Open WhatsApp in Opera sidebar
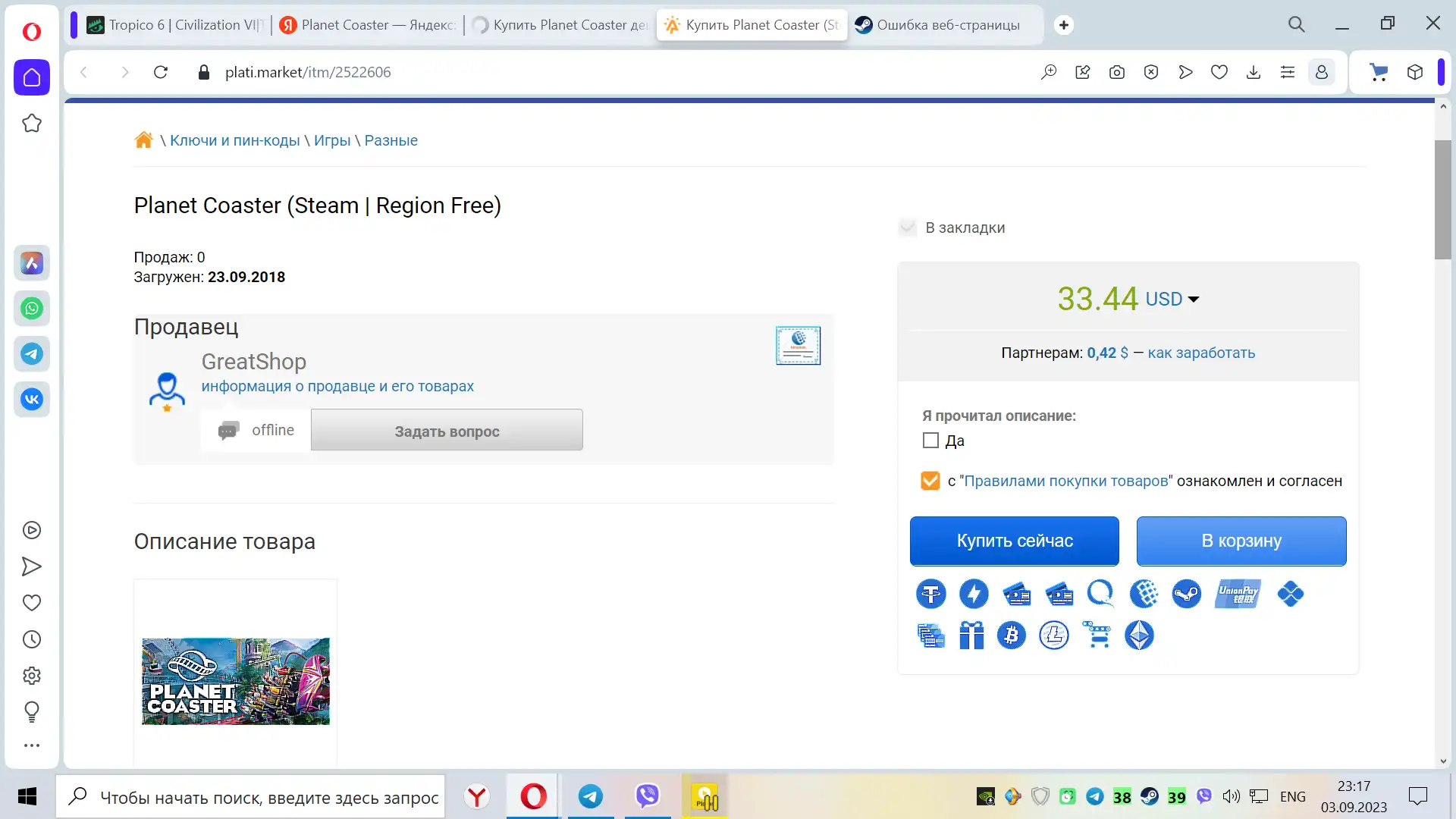Image resolution: width=1456 pixels, height=819 pixels. click(32, 309)
